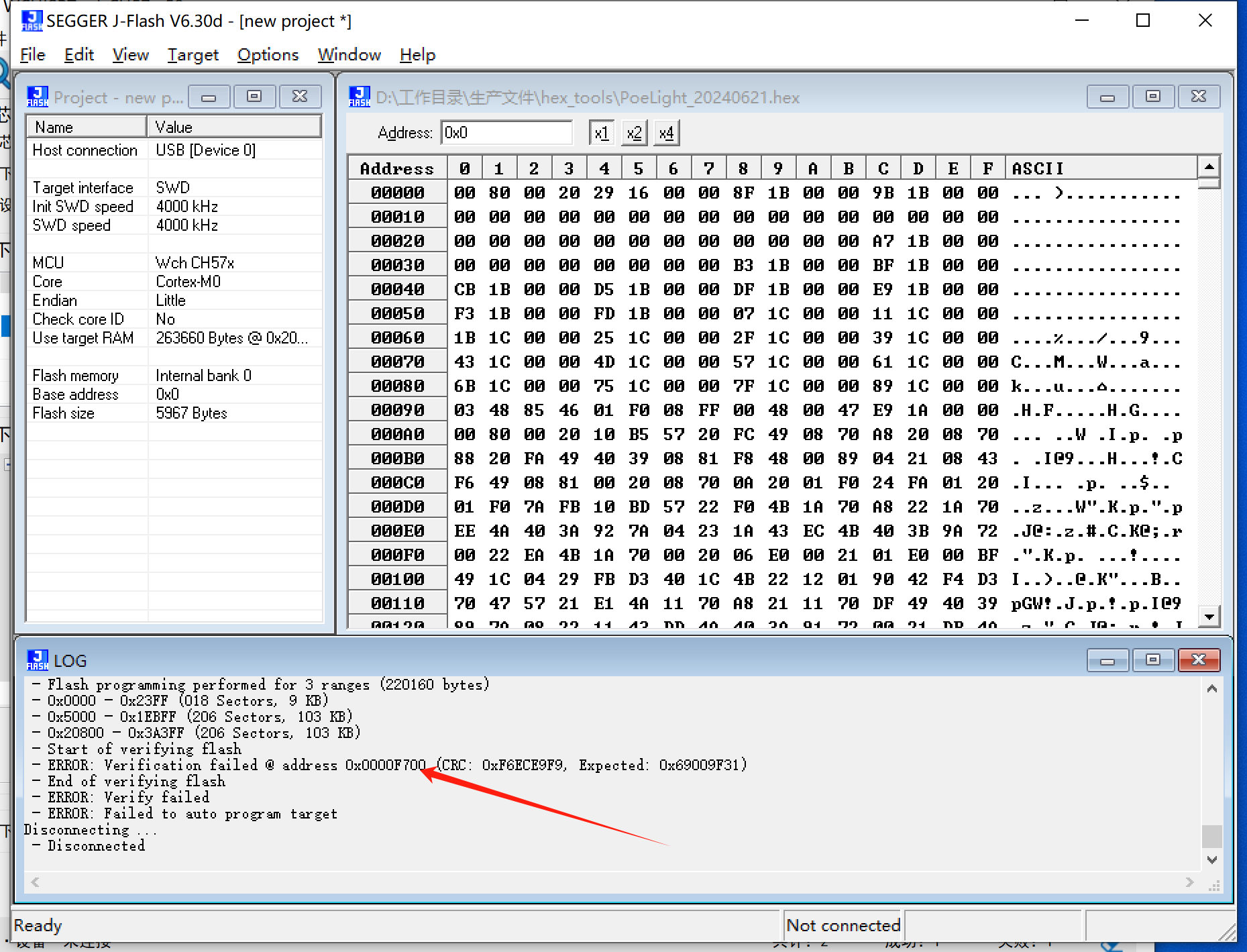Maximize the LOG window
Viewport: 1247px width, 952px height.
coord(1153,660)
